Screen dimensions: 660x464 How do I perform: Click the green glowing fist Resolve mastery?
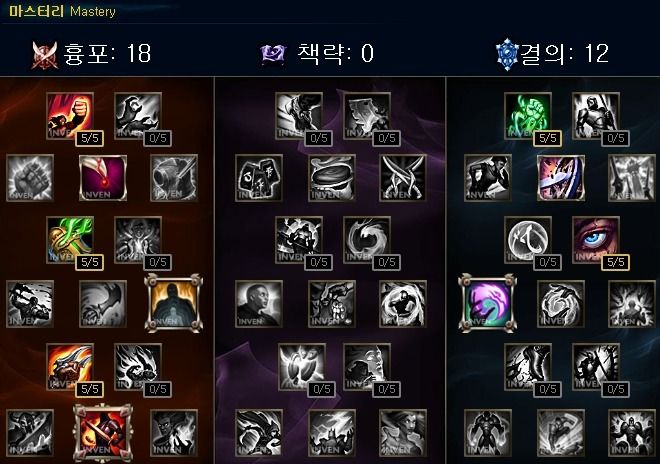click(x=528, y=115)
